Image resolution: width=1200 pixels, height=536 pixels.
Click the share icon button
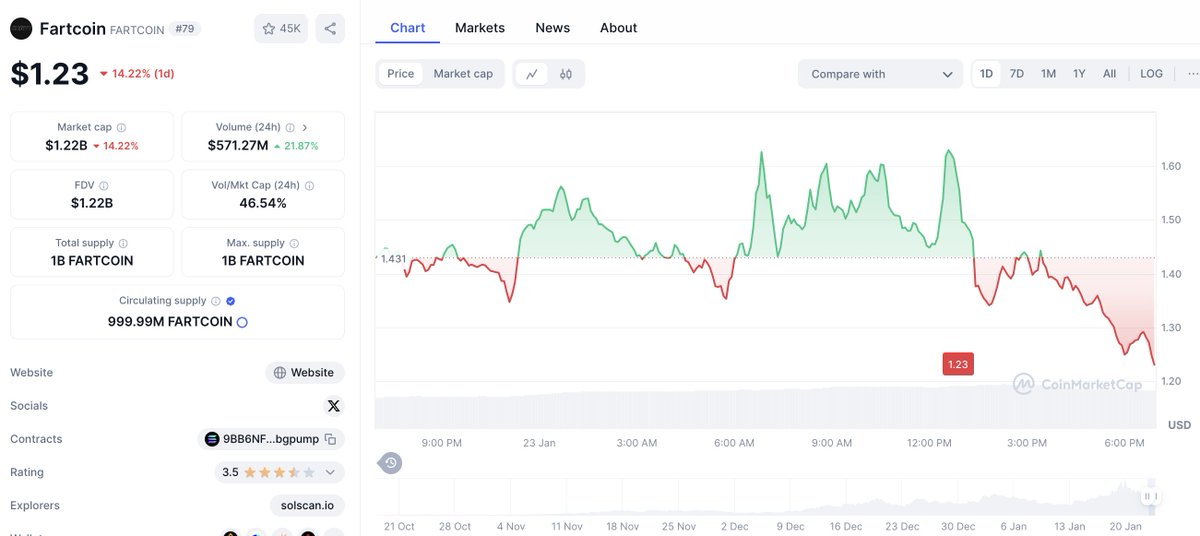(x=330, y=29)
